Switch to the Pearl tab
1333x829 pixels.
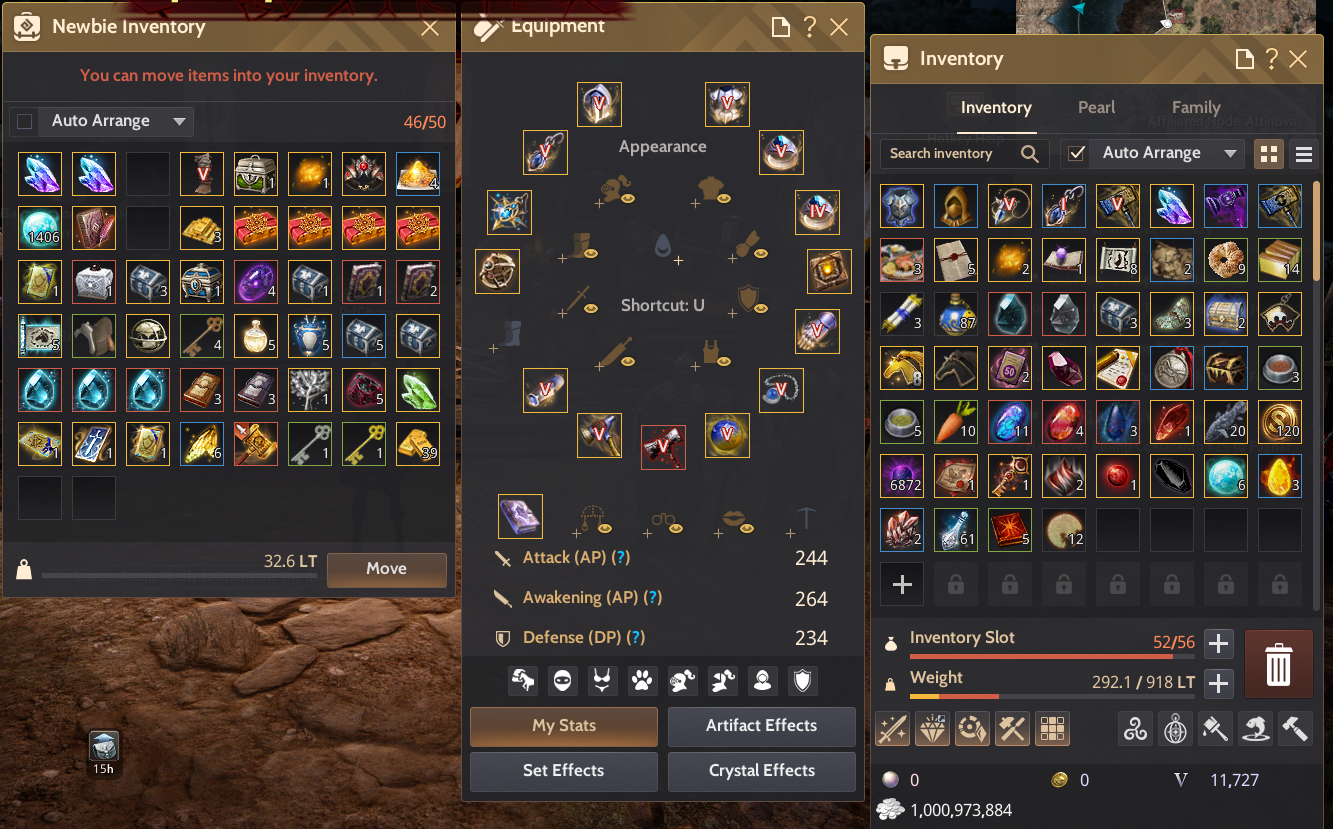coord(1097,107)
